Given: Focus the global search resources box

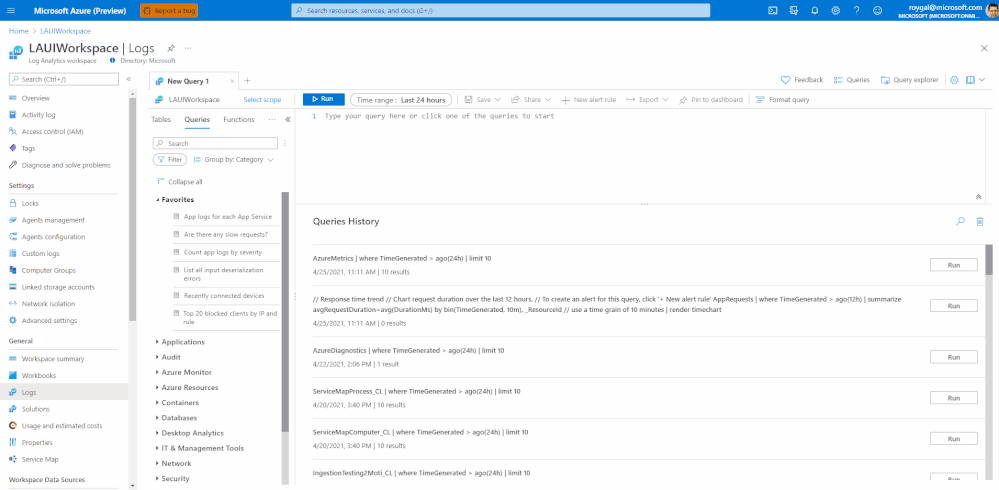Looking at the screenshot, I should tap(500, 10).
